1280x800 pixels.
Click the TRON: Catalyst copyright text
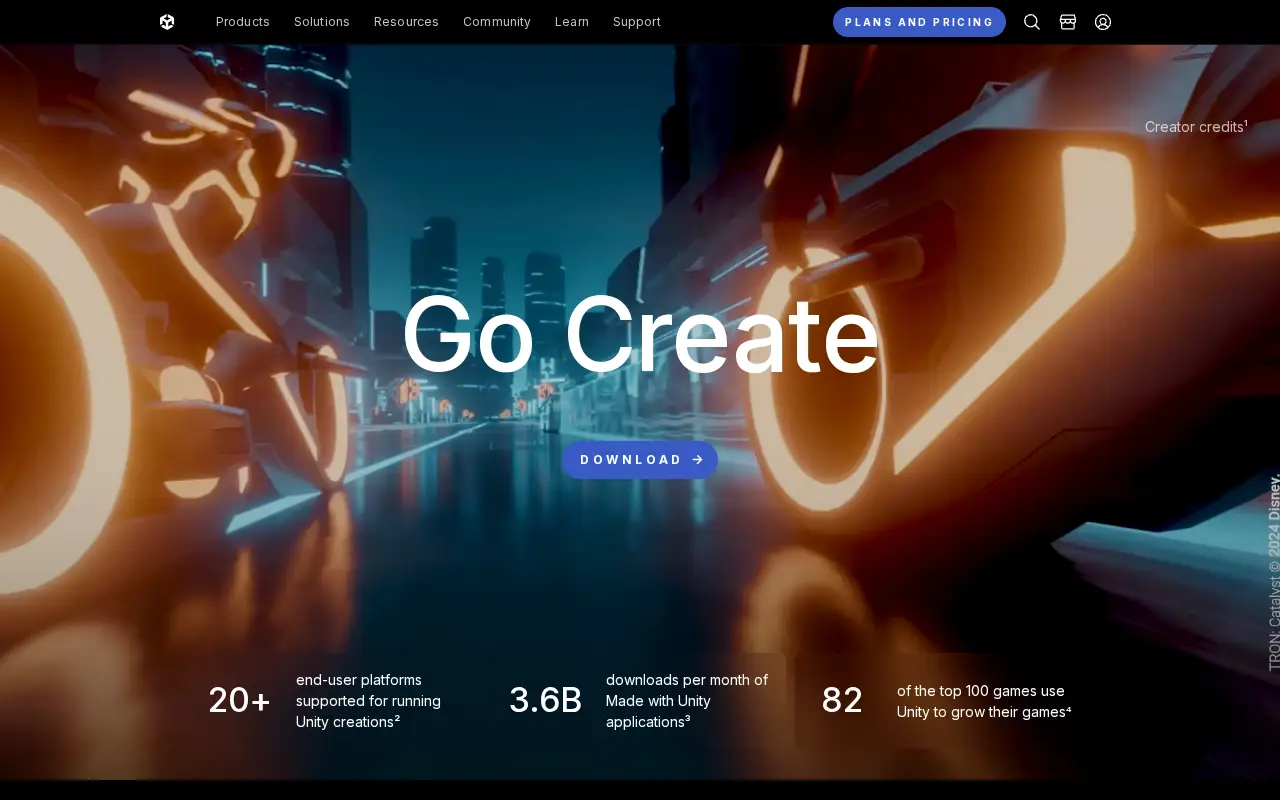coord(1274,572)
